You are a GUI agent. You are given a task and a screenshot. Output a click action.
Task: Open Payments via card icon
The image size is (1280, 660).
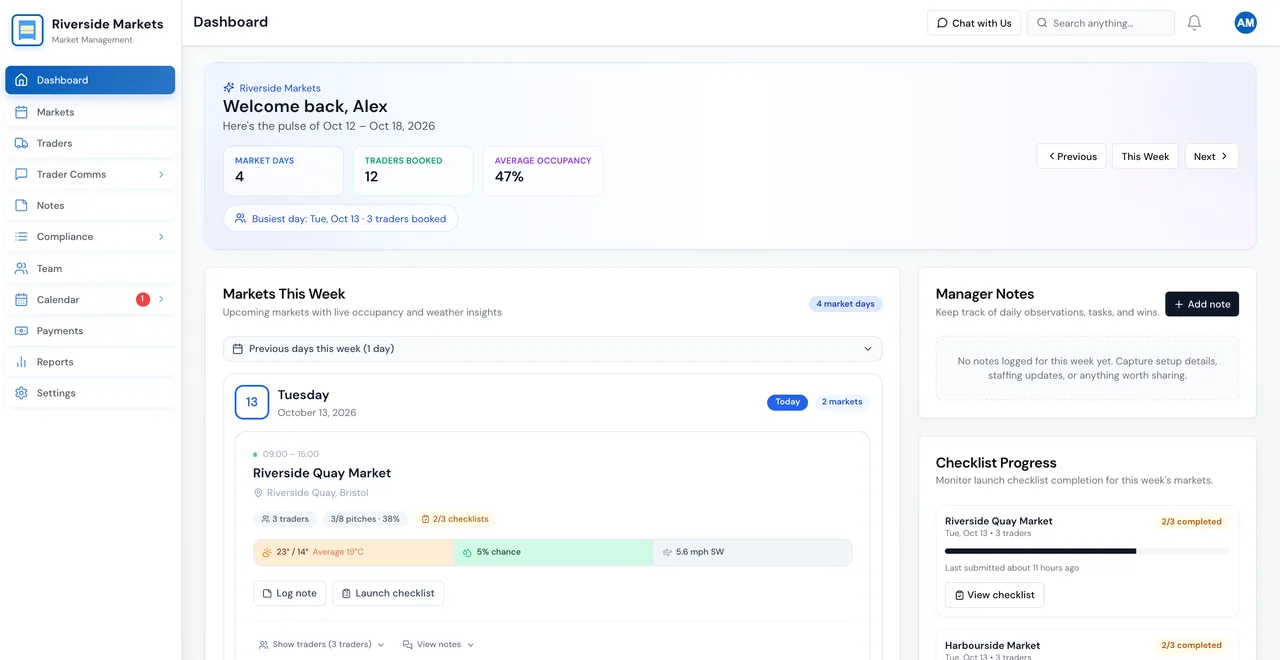point(21,331)
